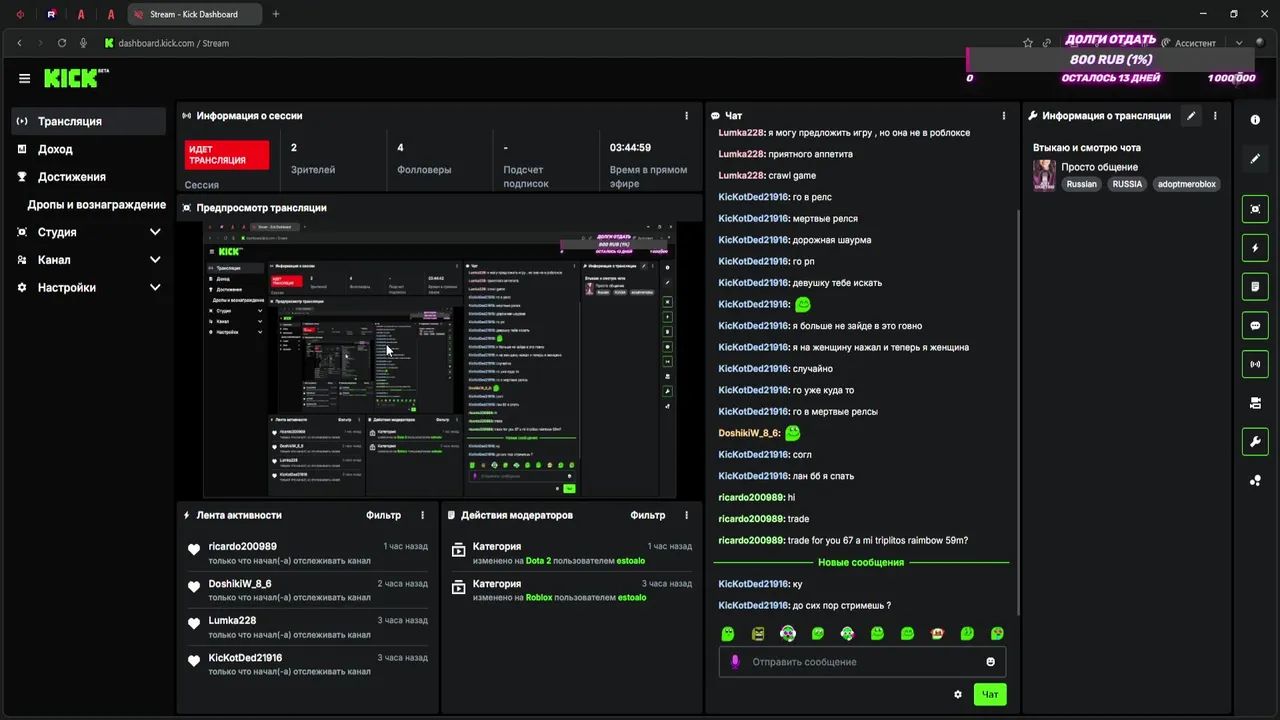Click the three-circles icon at the sidebar bottom
Screen dimensions: 1280x720
click(1255, 481)
